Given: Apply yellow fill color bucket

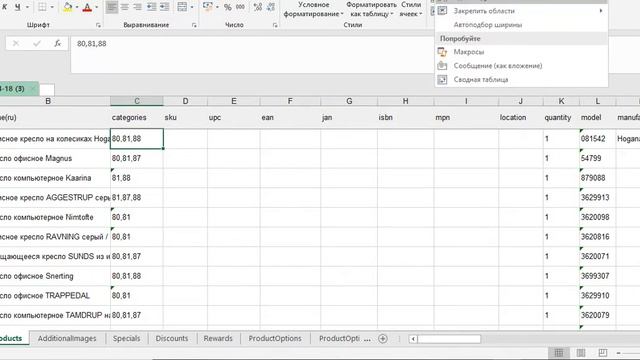Looking at the screenshot, I should [68, 7].
